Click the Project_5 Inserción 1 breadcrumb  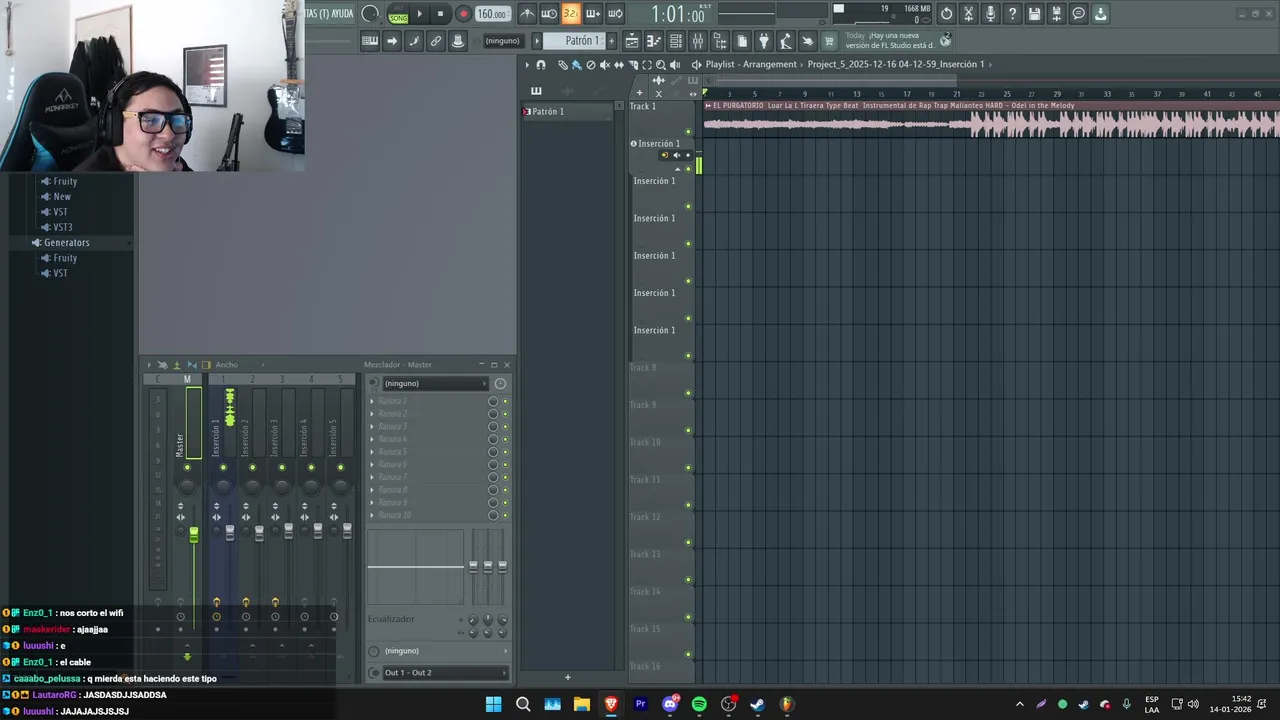point(896,64)
